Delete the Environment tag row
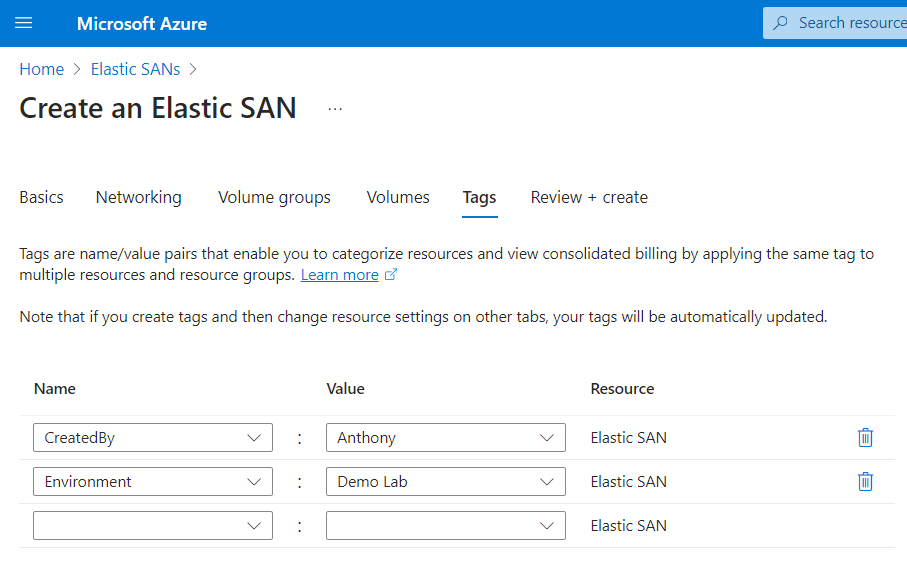 pos(865,482)
